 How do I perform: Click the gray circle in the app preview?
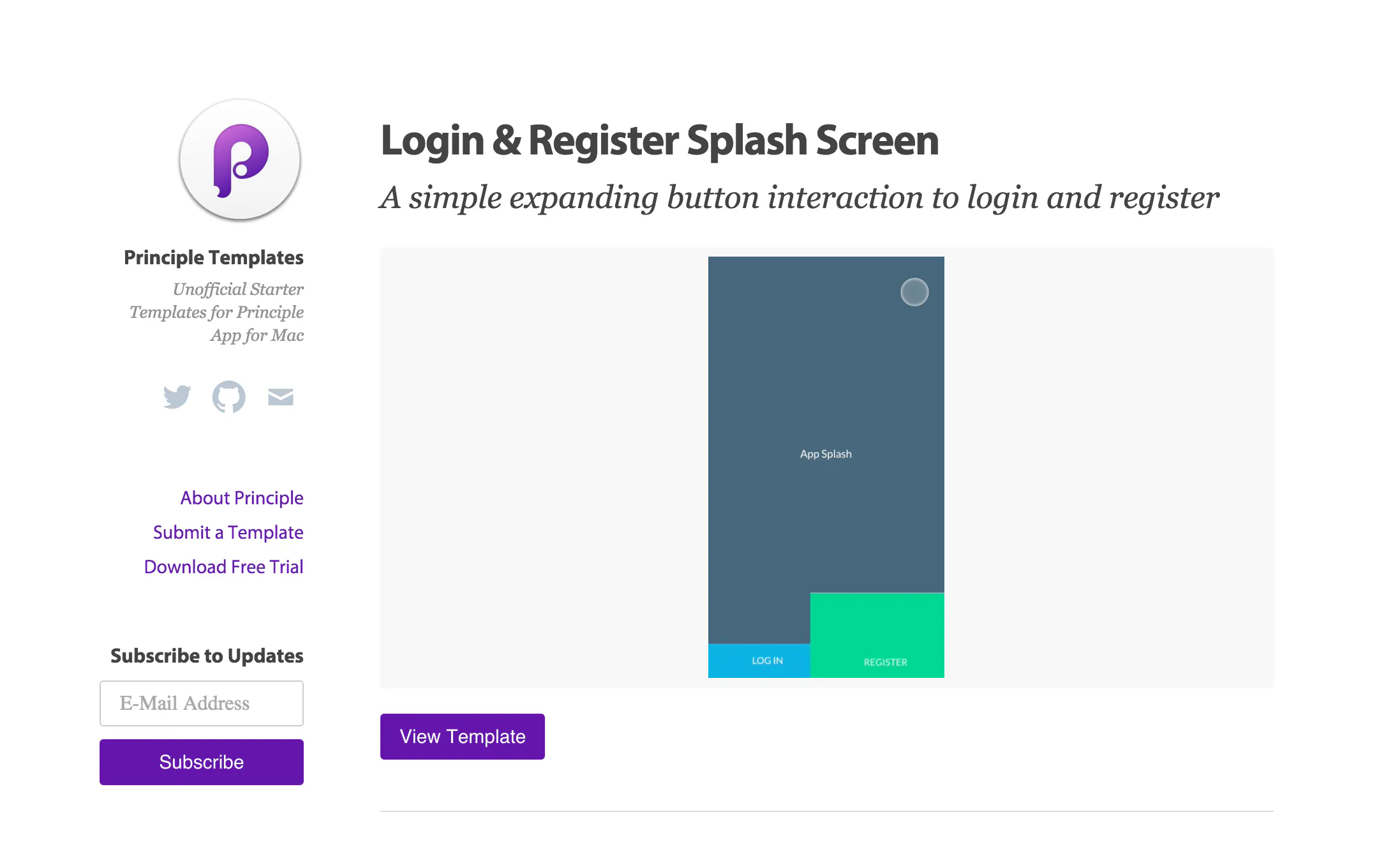point(914,292)
